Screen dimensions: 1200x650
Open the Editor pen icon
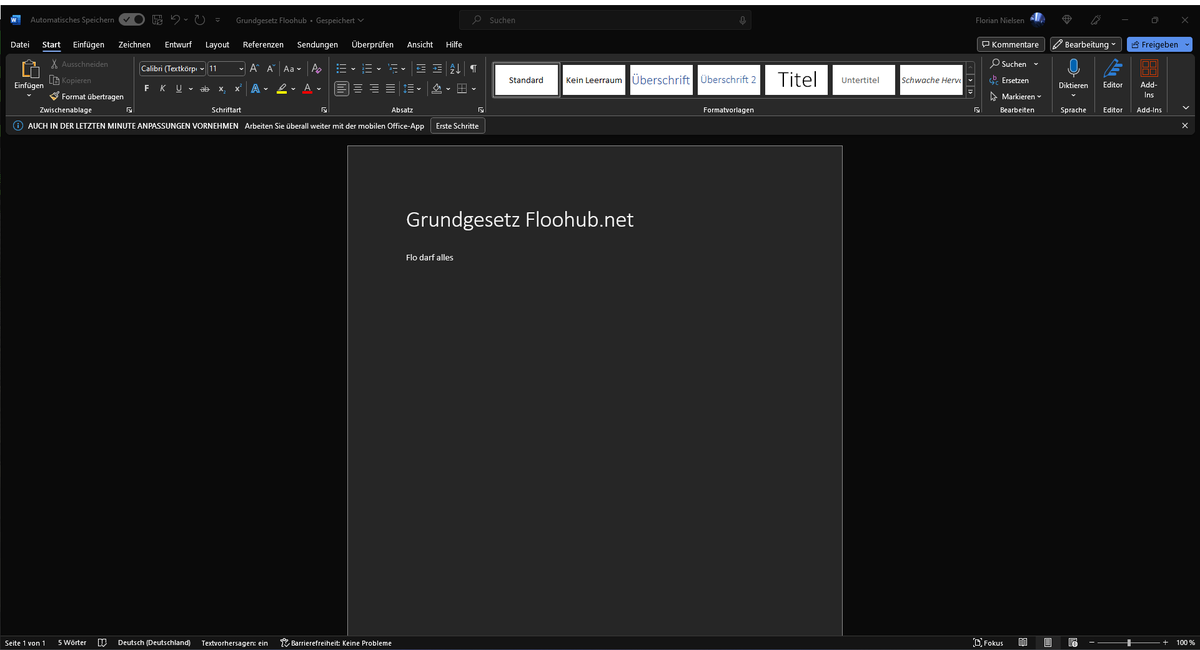[x=1113, y=68]
